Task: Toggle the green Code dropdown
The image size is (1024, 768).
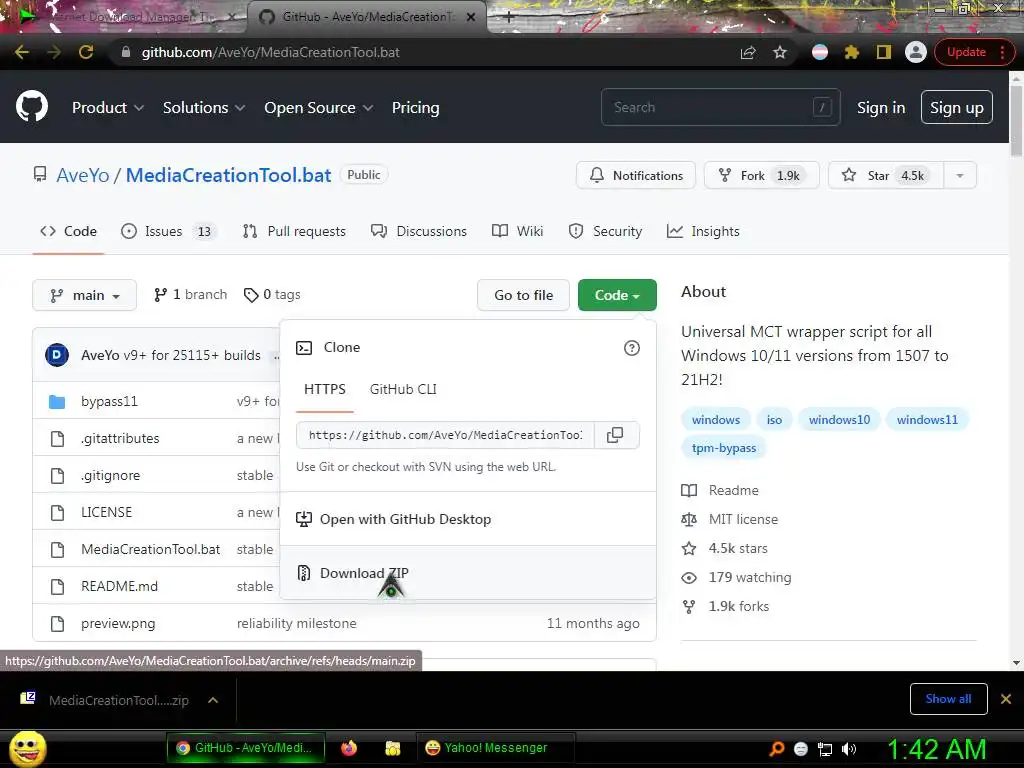Action: click(617, 295)
